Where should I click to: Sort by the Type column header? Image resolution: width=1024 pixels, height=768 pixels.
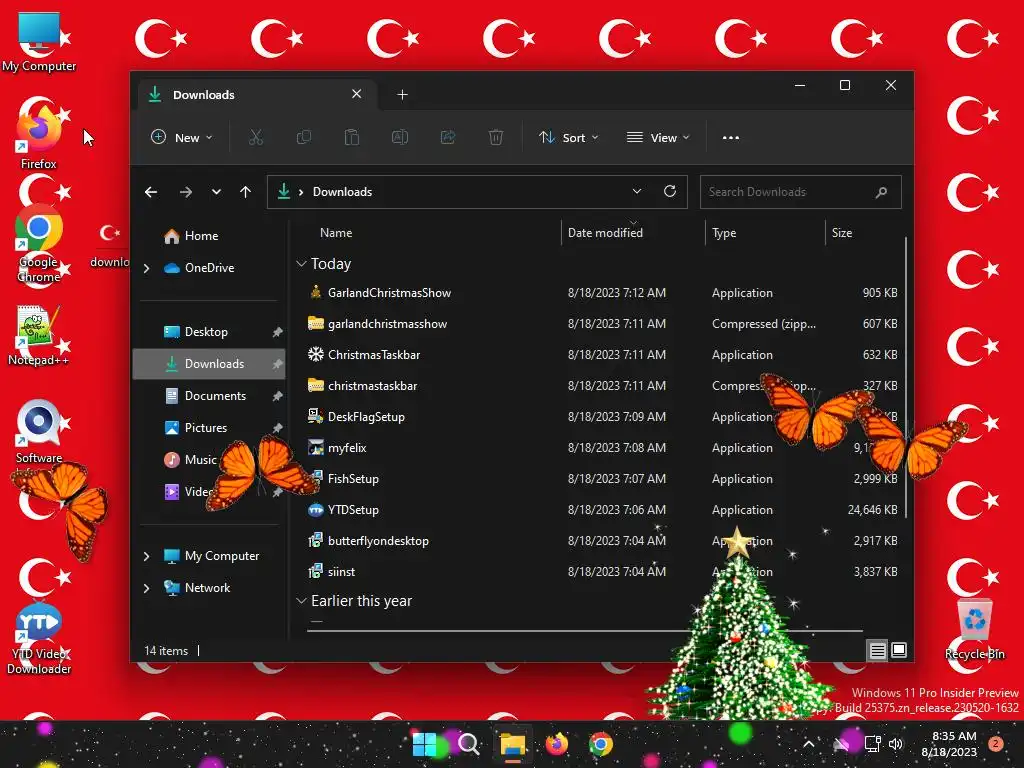tap(724, 232)
